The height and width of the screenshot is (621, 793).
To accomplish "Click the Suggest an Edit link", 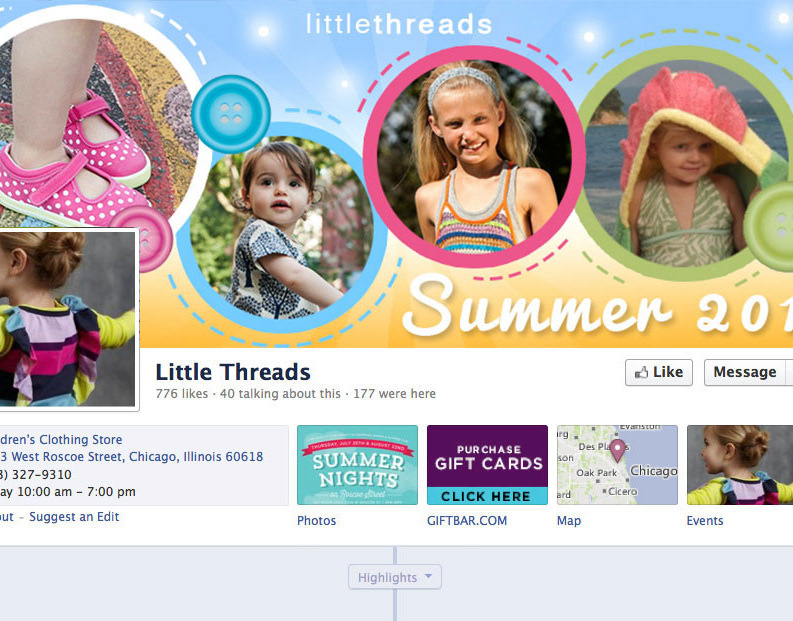I will (74, 517).
